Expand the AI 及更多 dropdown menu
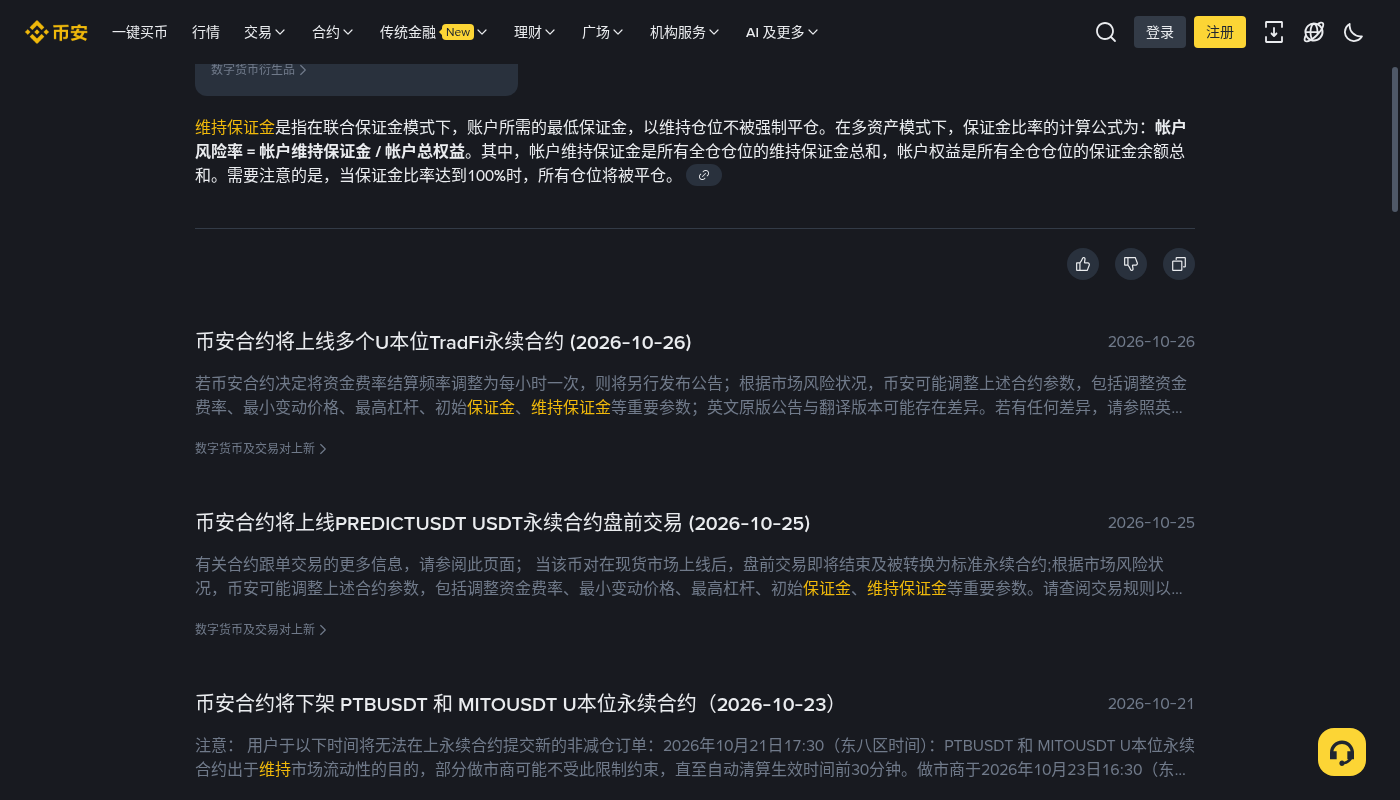Viewport: 1400px width, 800px height. click(x=782, y=32)
